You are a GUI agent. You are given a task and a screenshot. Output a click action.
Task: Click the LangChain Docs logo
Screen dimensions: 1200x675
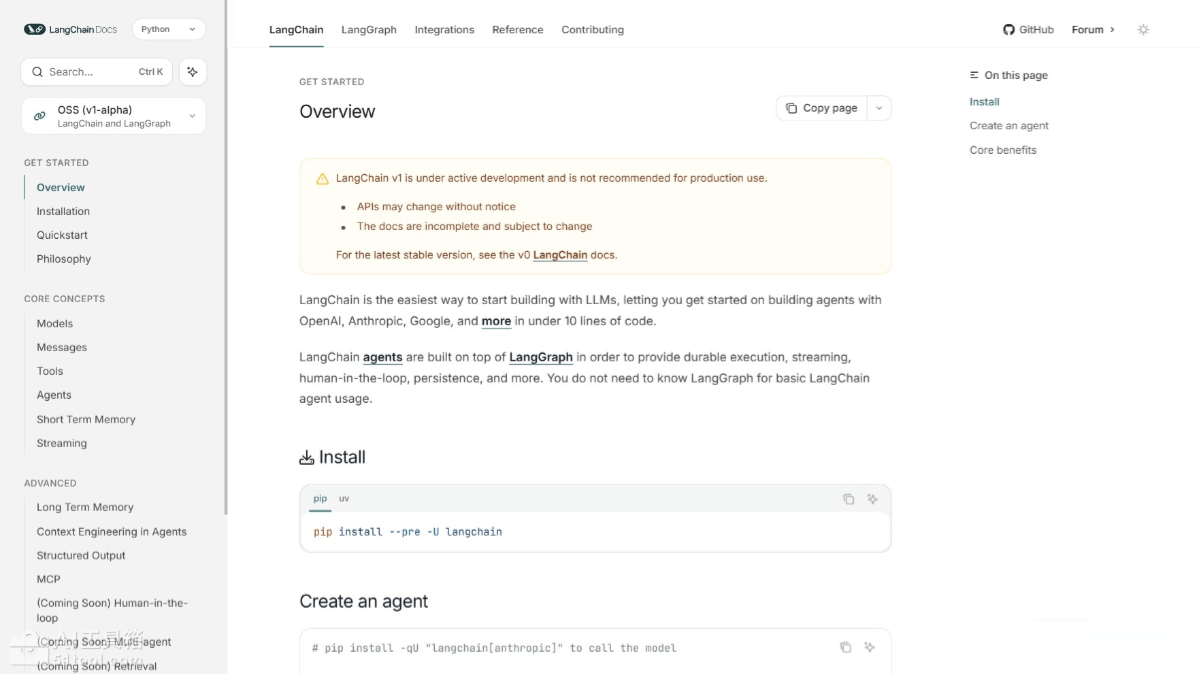(70, 29)
